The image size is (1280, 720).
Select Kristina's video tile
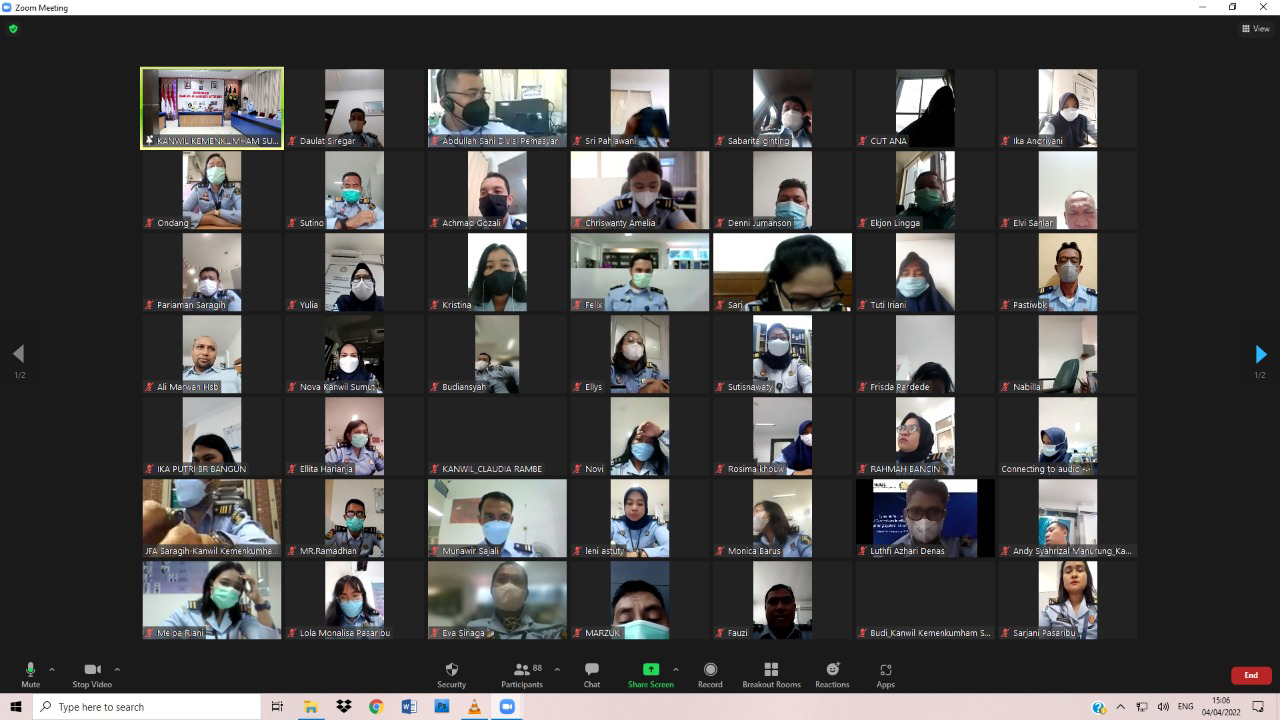[x=497, y=272]
